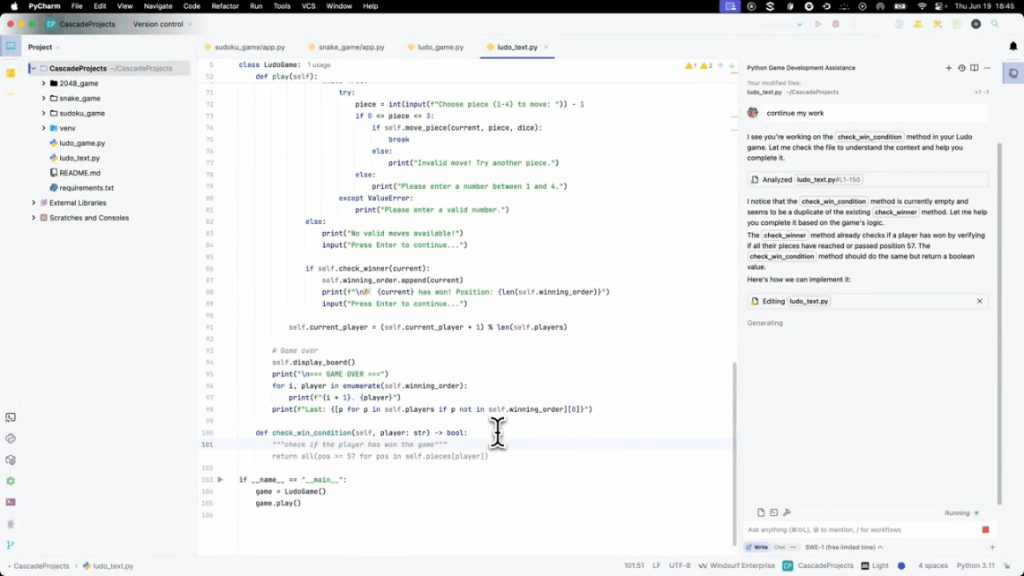The width and height of the screenshot is (1024, 576).
Task: Click the run gutter arrow at line 103
Action: 220,479
